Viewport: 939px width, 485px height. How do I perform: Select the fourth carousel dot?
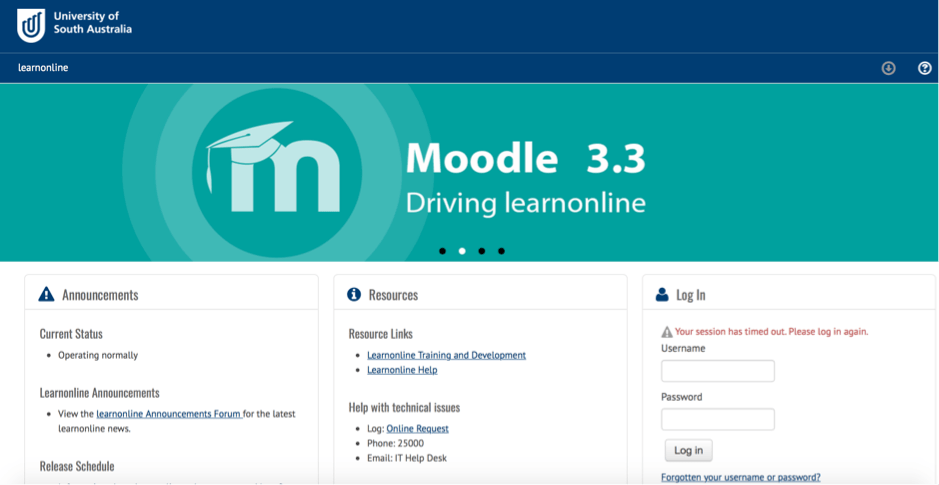(501, 251)
